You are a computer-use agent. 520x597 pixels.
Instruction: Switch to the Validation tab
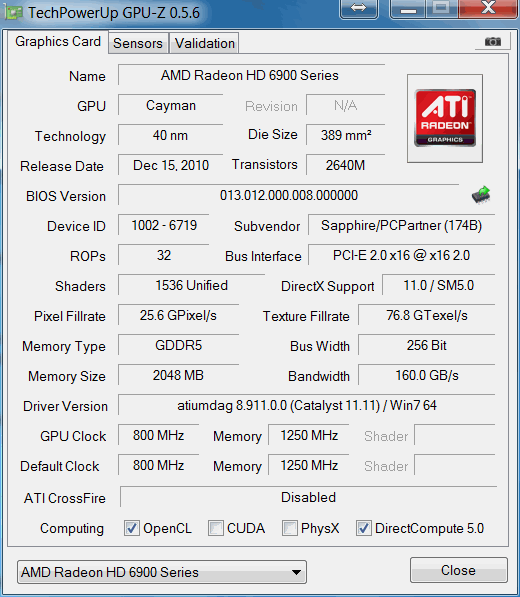point(204,43)
